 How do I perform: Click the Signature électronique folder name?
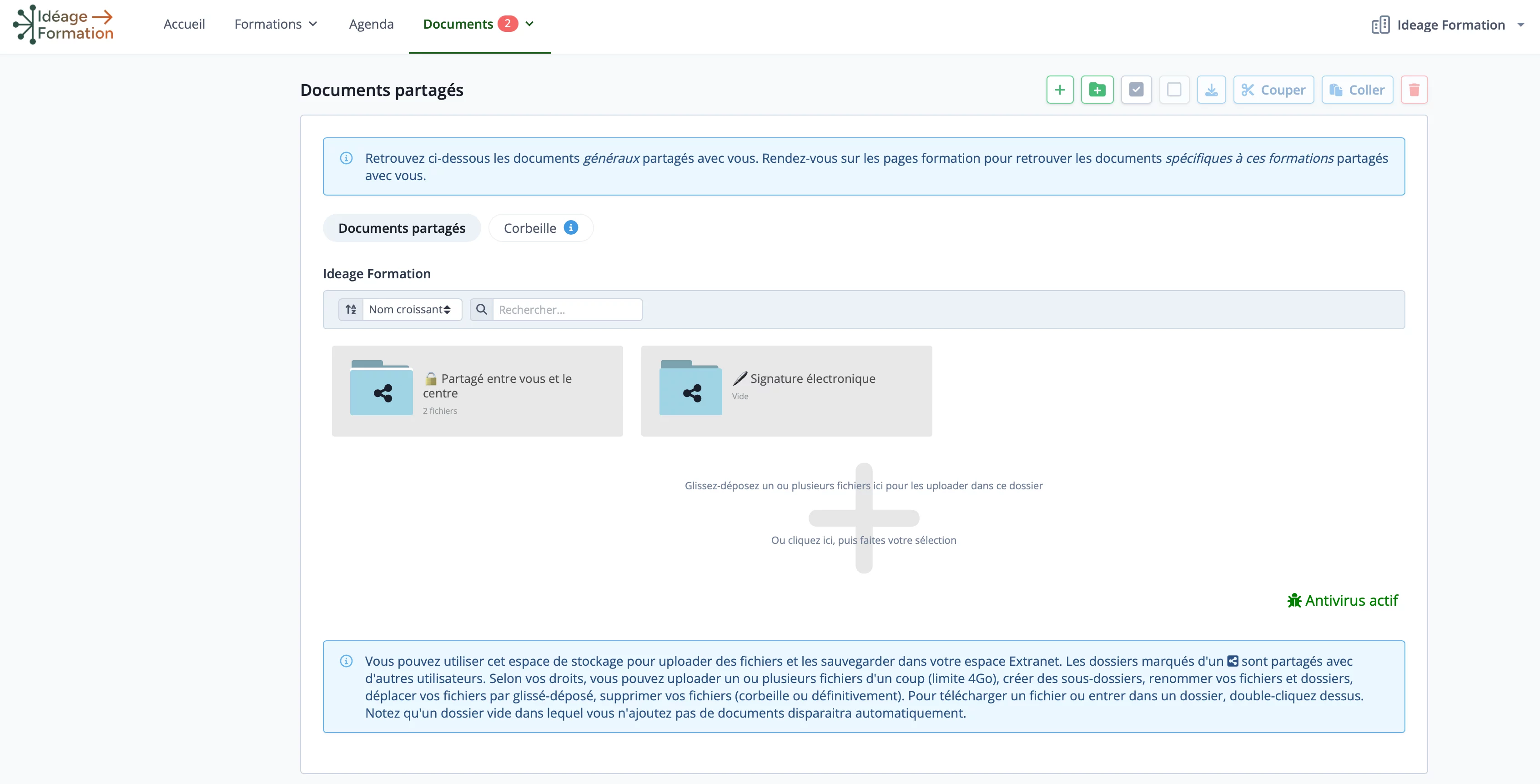(812, 378)
